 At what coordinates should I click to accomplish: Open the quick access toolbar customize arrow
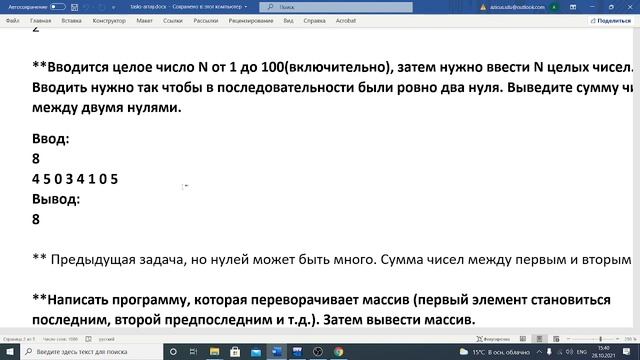point(113,7)
